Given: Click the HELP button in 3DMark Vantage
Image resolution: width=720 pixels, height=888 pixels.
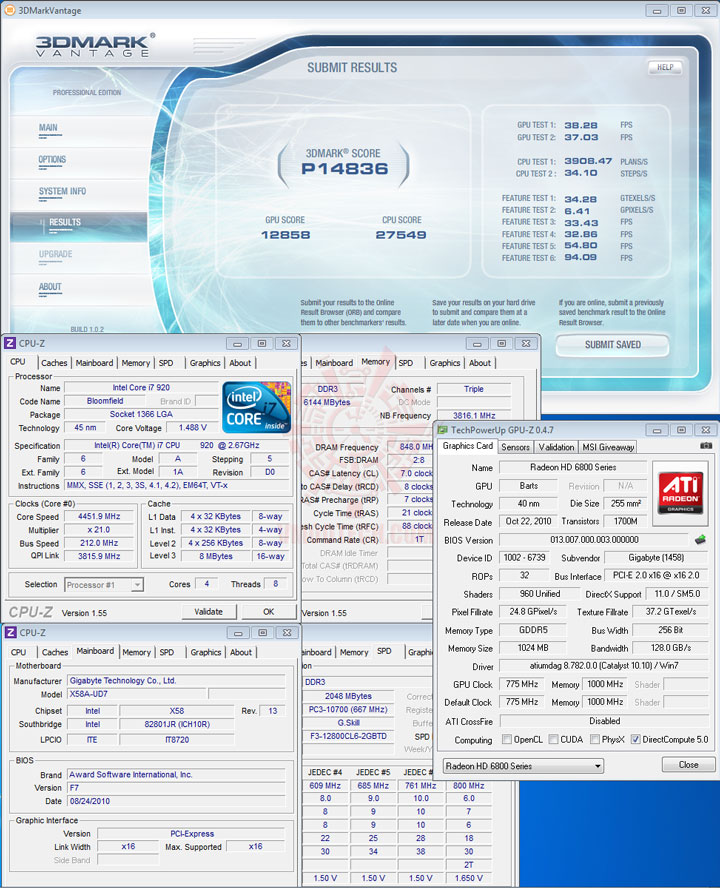Looking at the screenshot, I should click(665, 67).
